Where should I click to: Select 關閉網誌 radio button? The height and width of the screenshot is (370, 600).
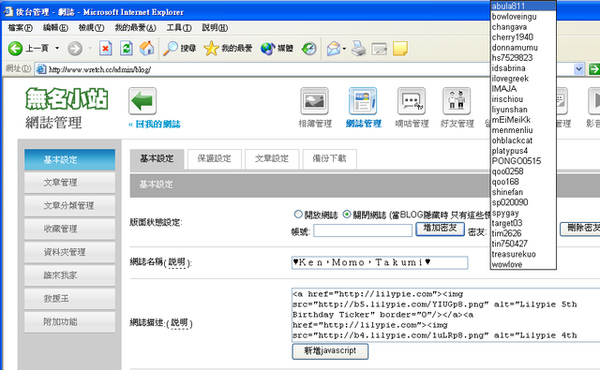coord(347,214)
